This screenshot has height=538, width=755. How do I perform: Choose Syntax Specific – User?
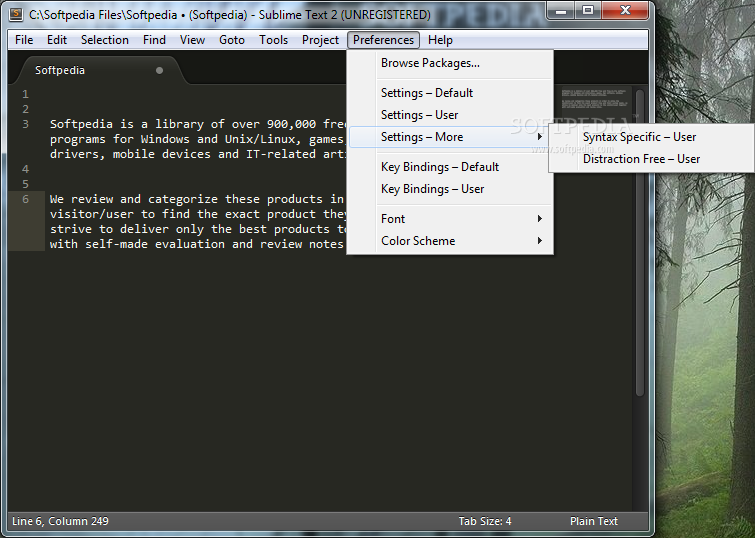651,137
